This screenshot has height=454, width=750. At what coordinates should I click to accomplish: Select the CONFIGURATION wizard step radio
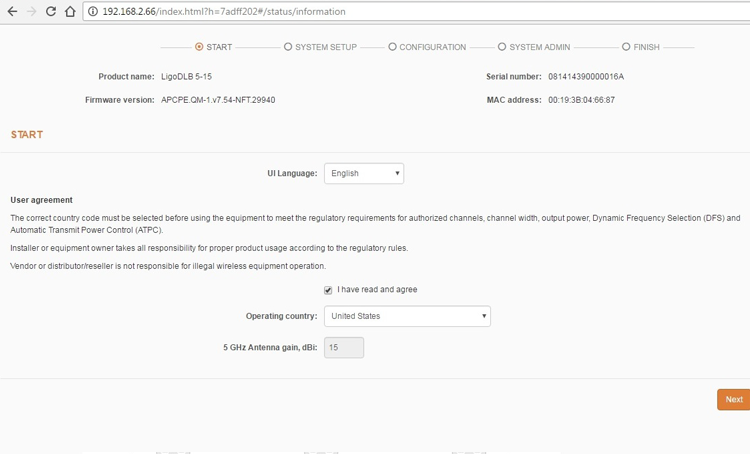click(x=392, y=47)
